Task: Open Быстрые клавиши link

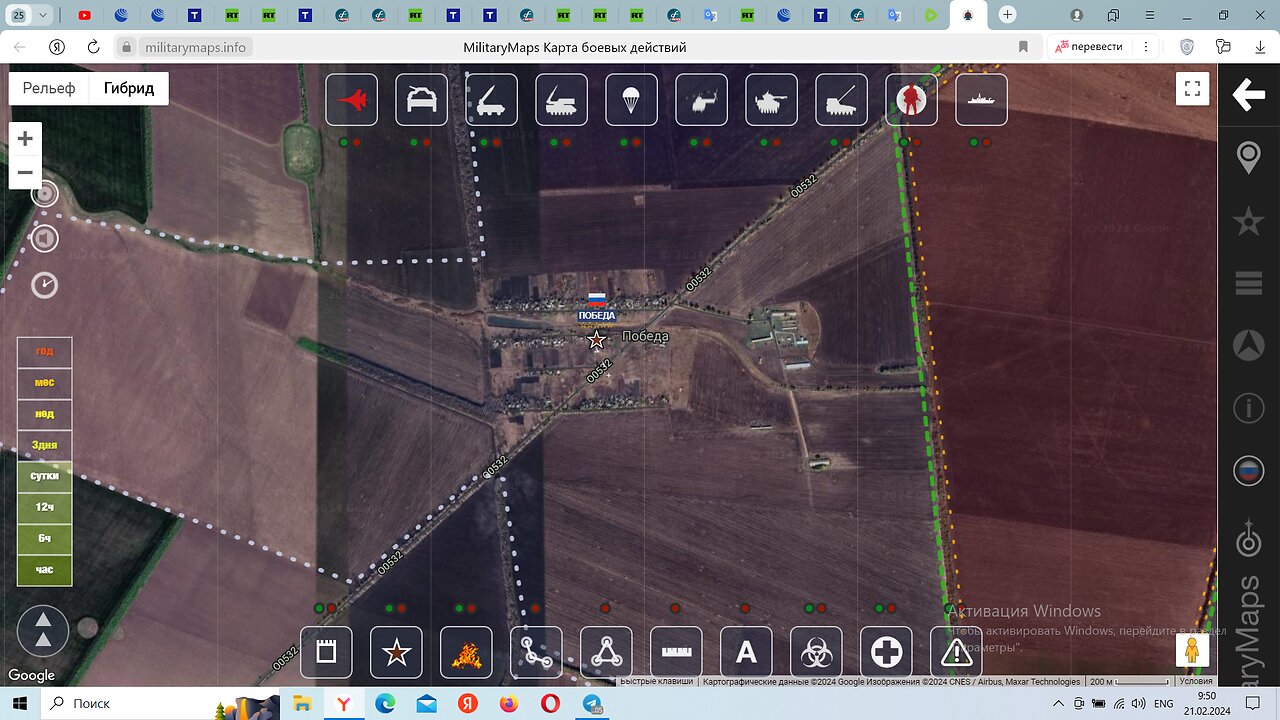Action: [656, 682]
